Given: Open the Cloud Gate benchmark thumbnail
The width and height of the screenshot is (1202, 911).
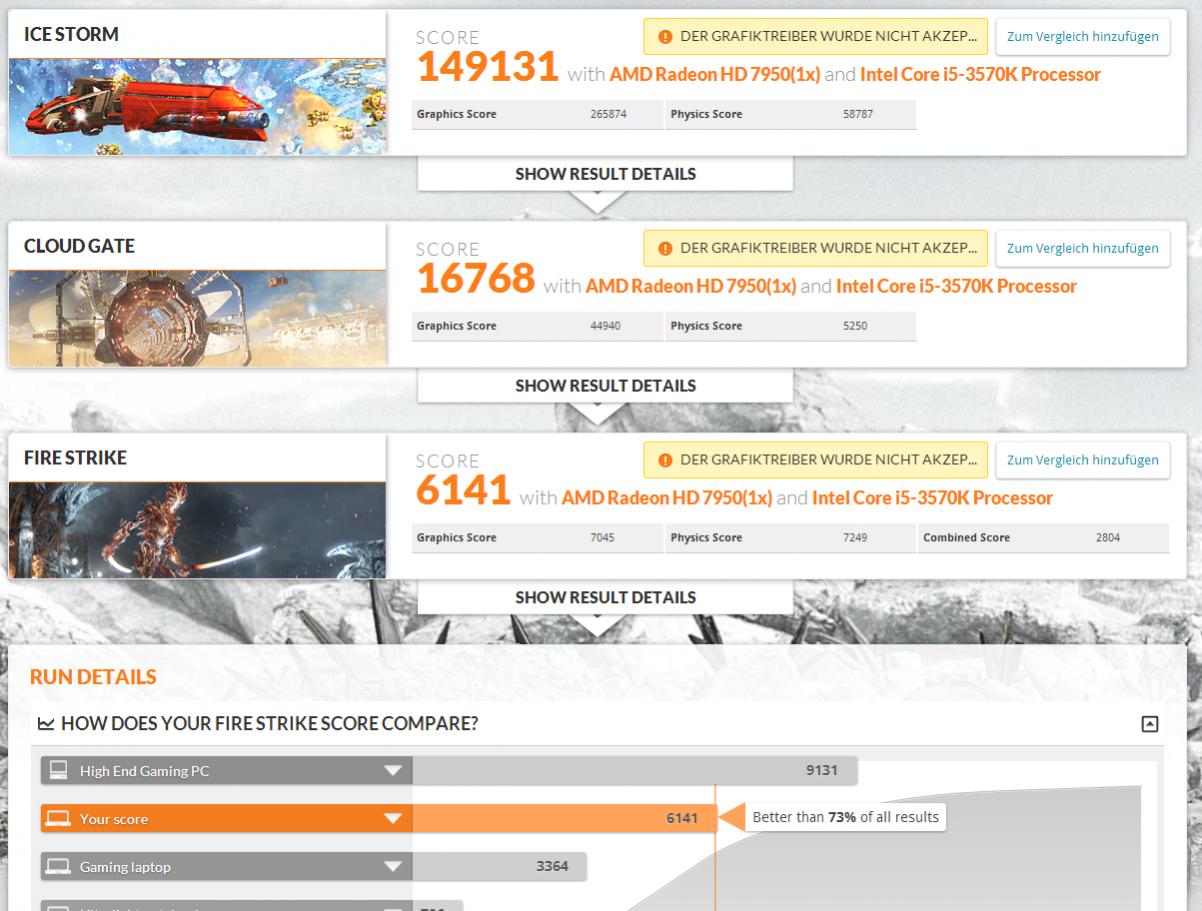Looking at the screenshot, I should point(197,319).
